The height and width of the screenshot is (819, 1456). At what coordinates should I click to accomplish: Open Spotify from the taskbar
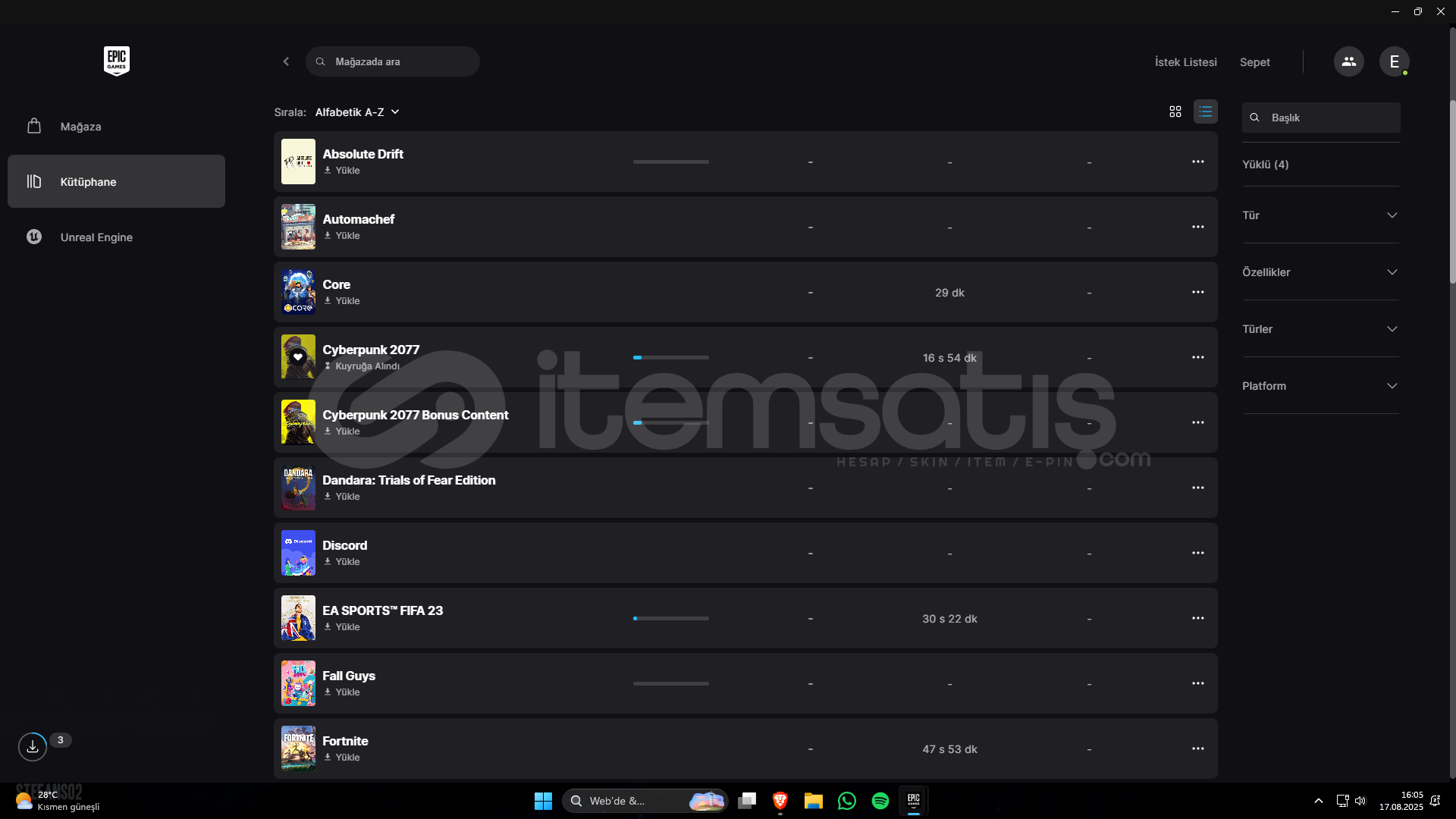[x=880, y=801]
